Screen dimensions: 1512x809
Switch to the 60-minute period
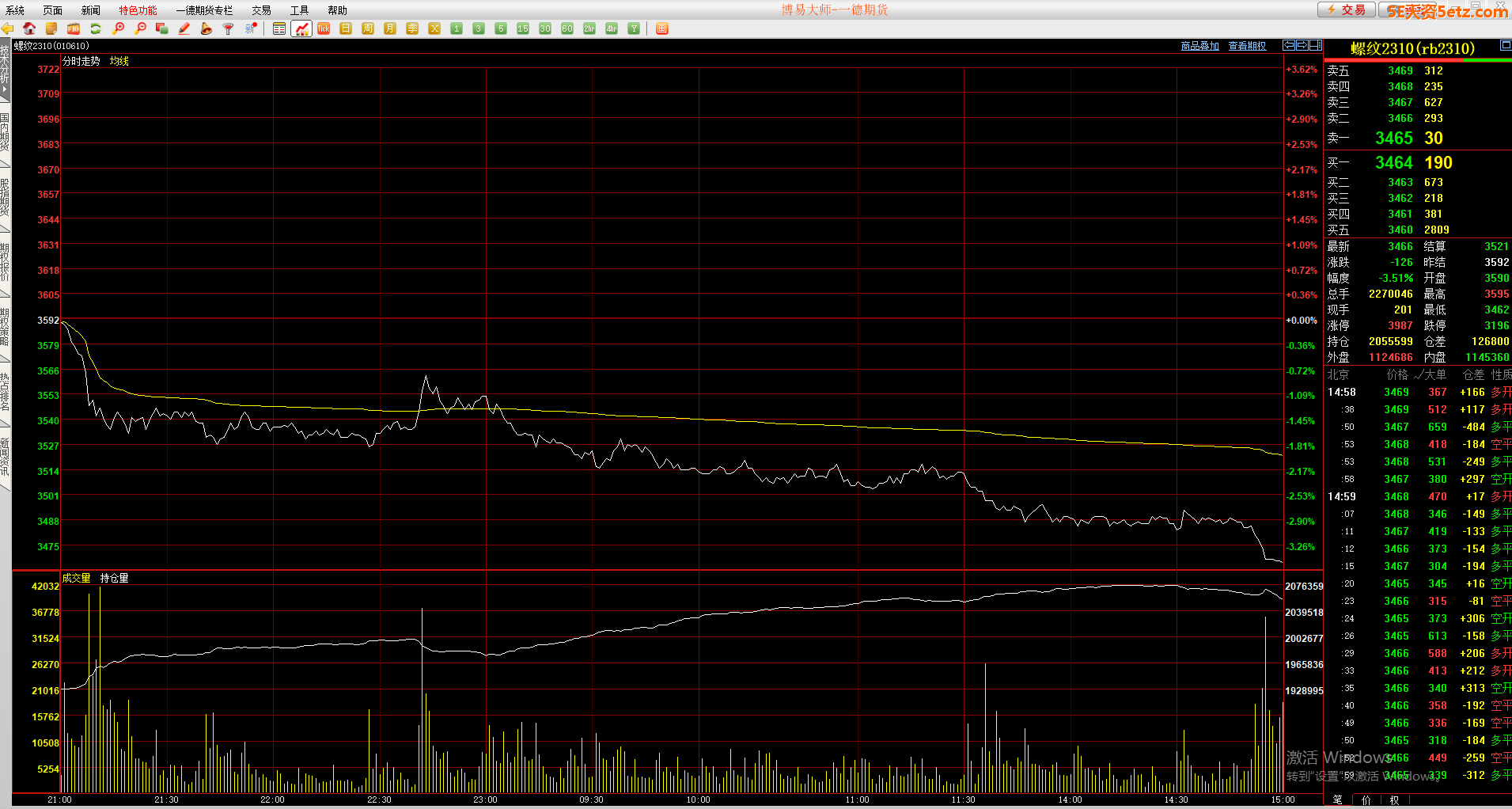(x=567, y=28)
